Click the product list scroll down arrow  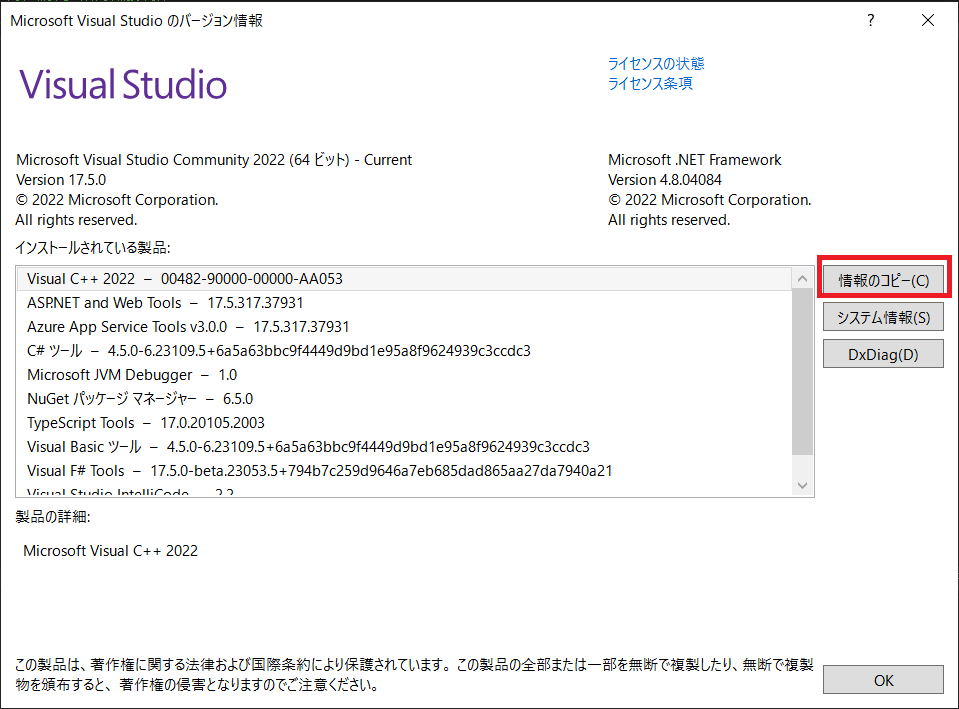click(x=802, y=485)
